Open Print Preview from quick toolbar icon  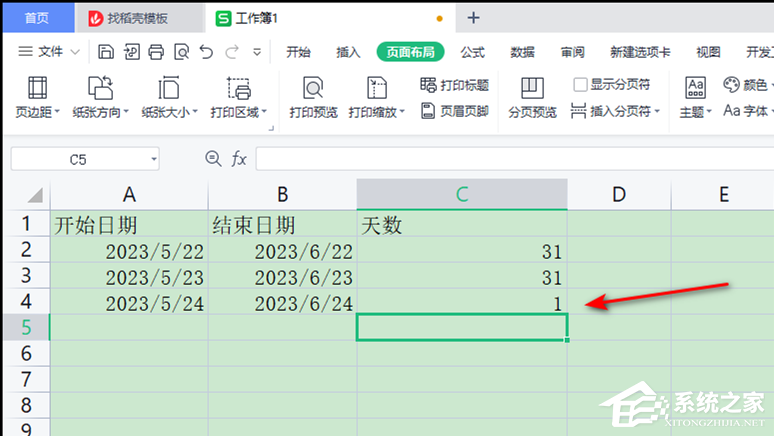181,52
